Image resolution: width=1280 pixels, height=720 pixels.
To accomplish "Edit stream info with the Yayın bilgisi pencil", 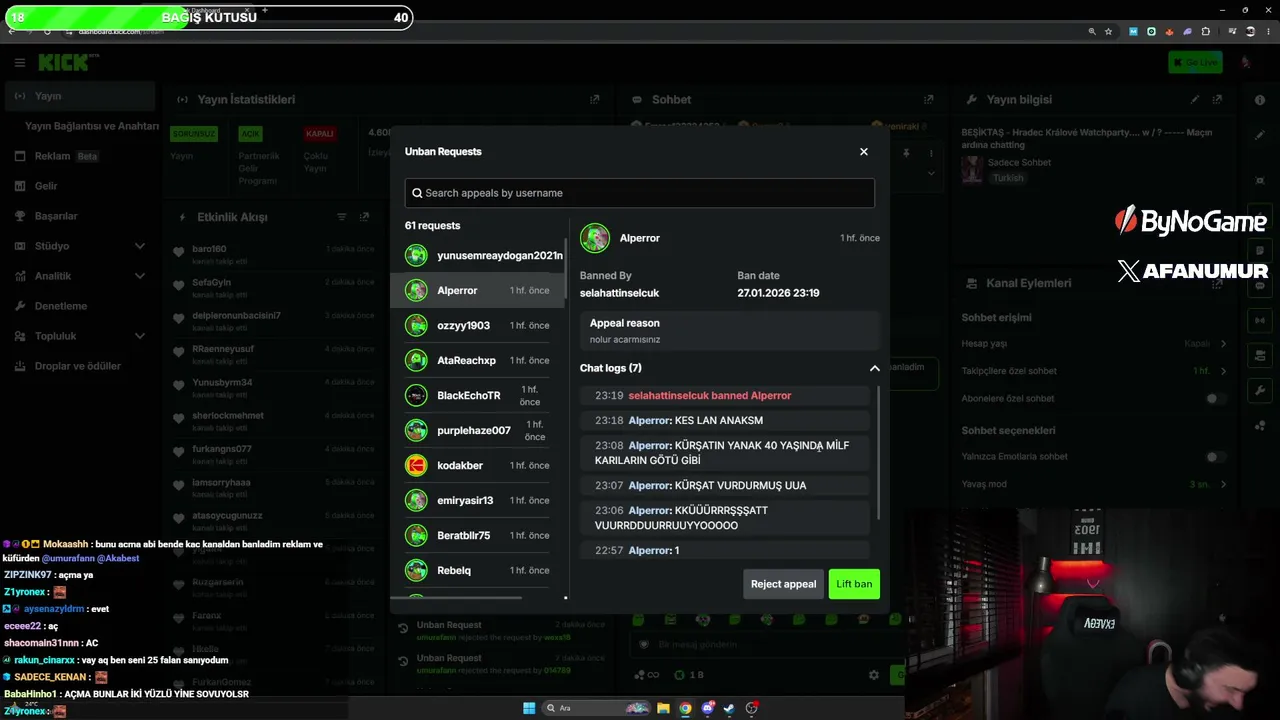I will pos(1194,99).
